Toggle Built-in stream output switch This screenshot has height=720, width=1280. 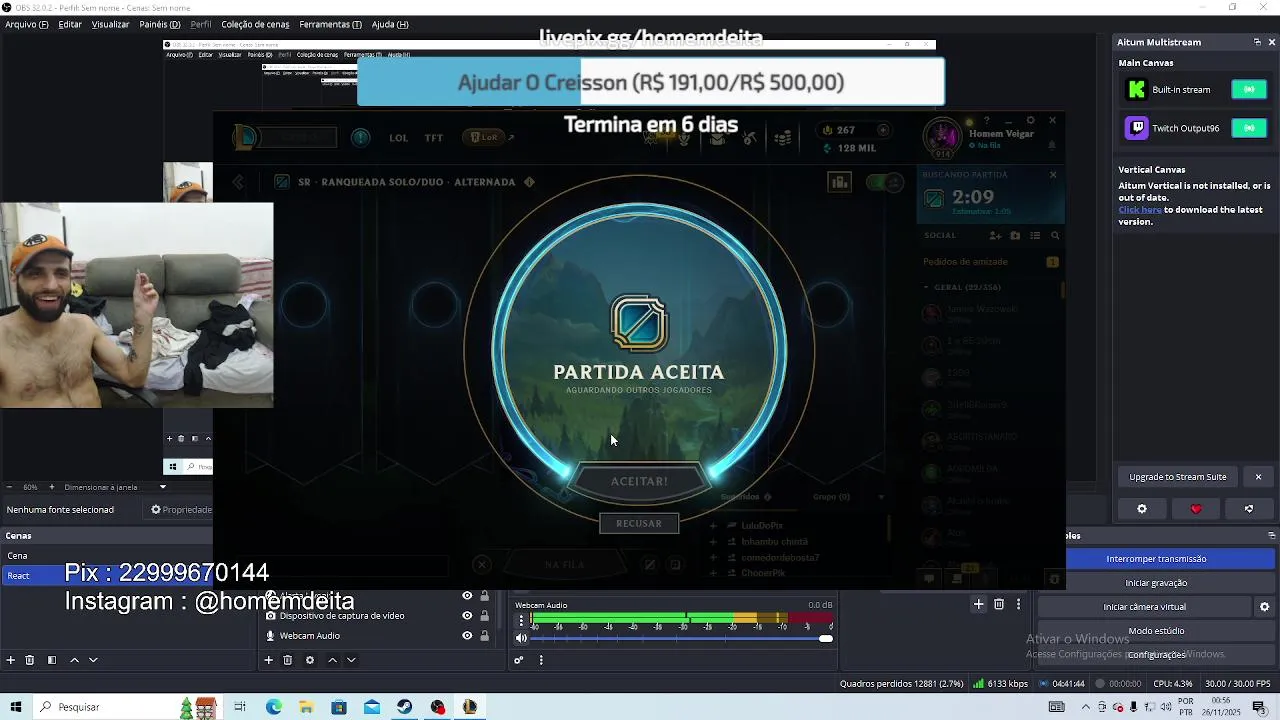pos(1249,90)
